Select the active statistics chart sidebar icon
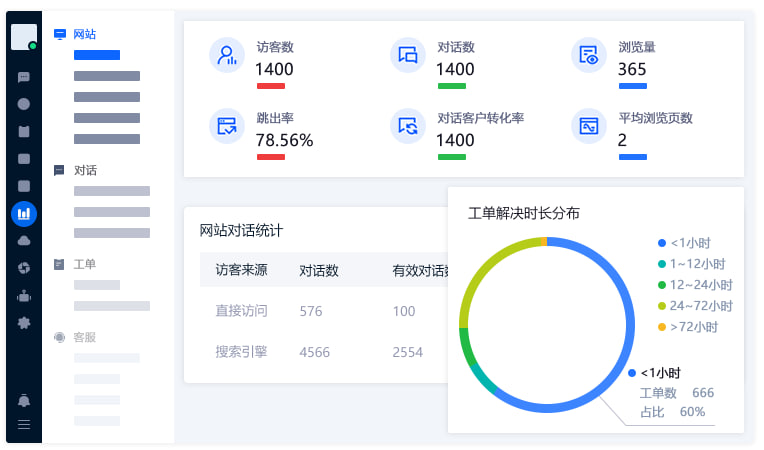 (x=24, y=213)
